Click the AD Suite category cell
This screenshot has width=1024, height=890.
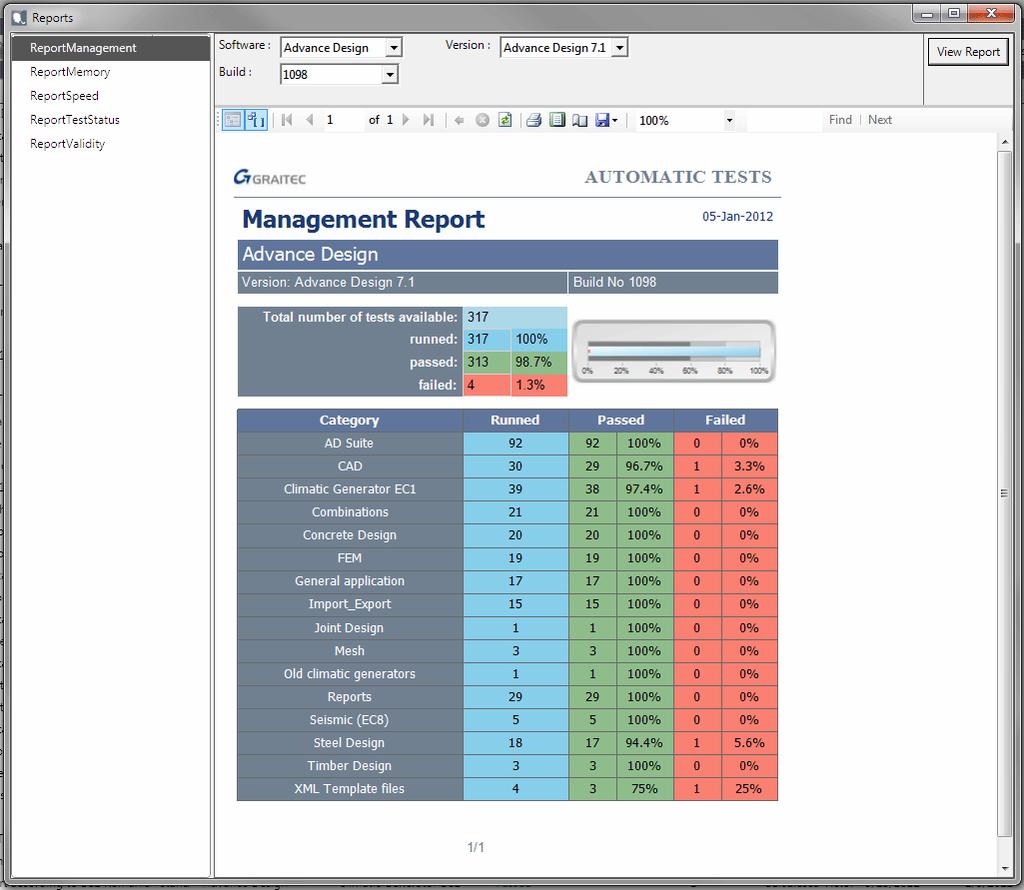[x=349, y=443]
